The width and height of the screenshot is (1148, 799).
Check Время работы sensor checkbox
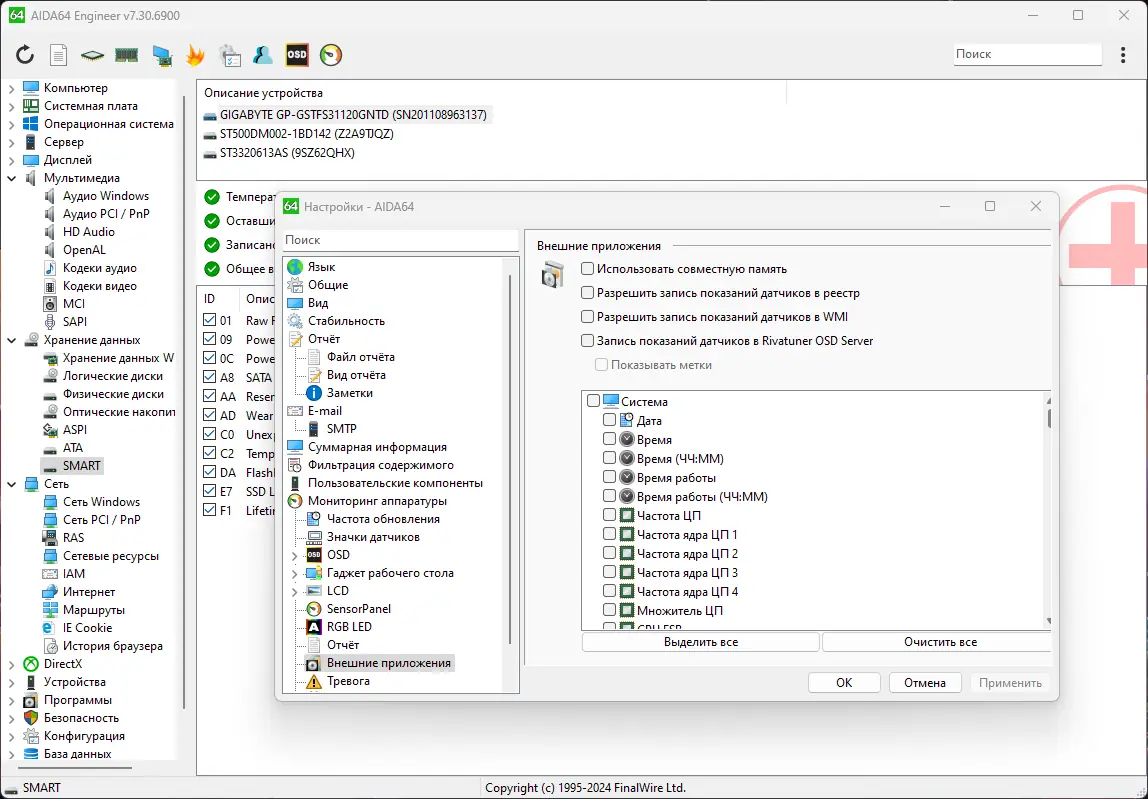(609, 477)
